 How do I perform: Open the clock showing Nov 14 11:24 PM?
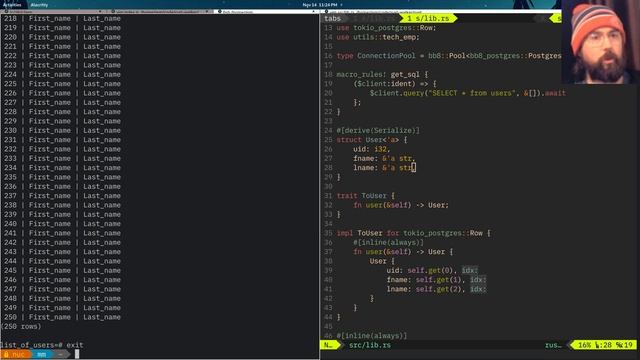(x=320, y=5)
